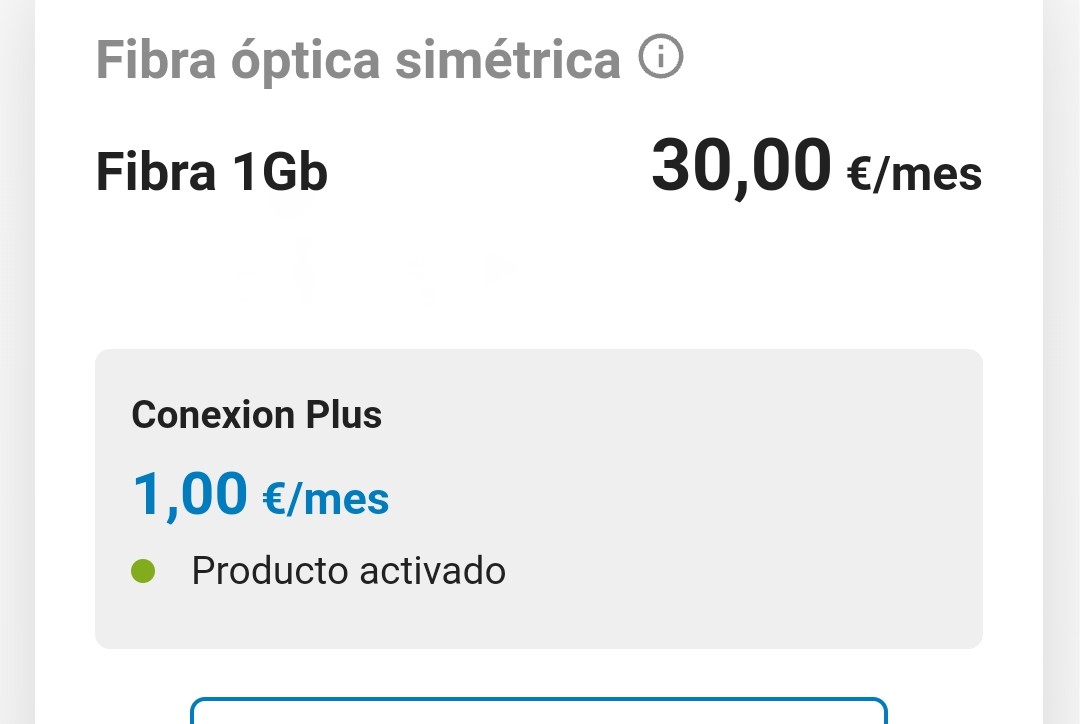
Task: Open info icon beside Fibra óptica simétrica
Action: [661, 56]
